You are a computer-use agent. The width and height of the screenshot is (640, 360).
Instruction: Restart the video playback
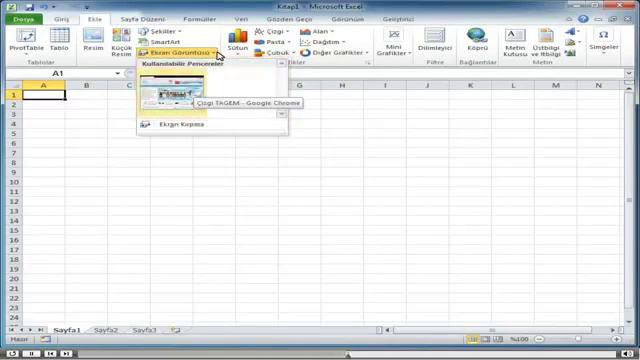tap(13, 353)
